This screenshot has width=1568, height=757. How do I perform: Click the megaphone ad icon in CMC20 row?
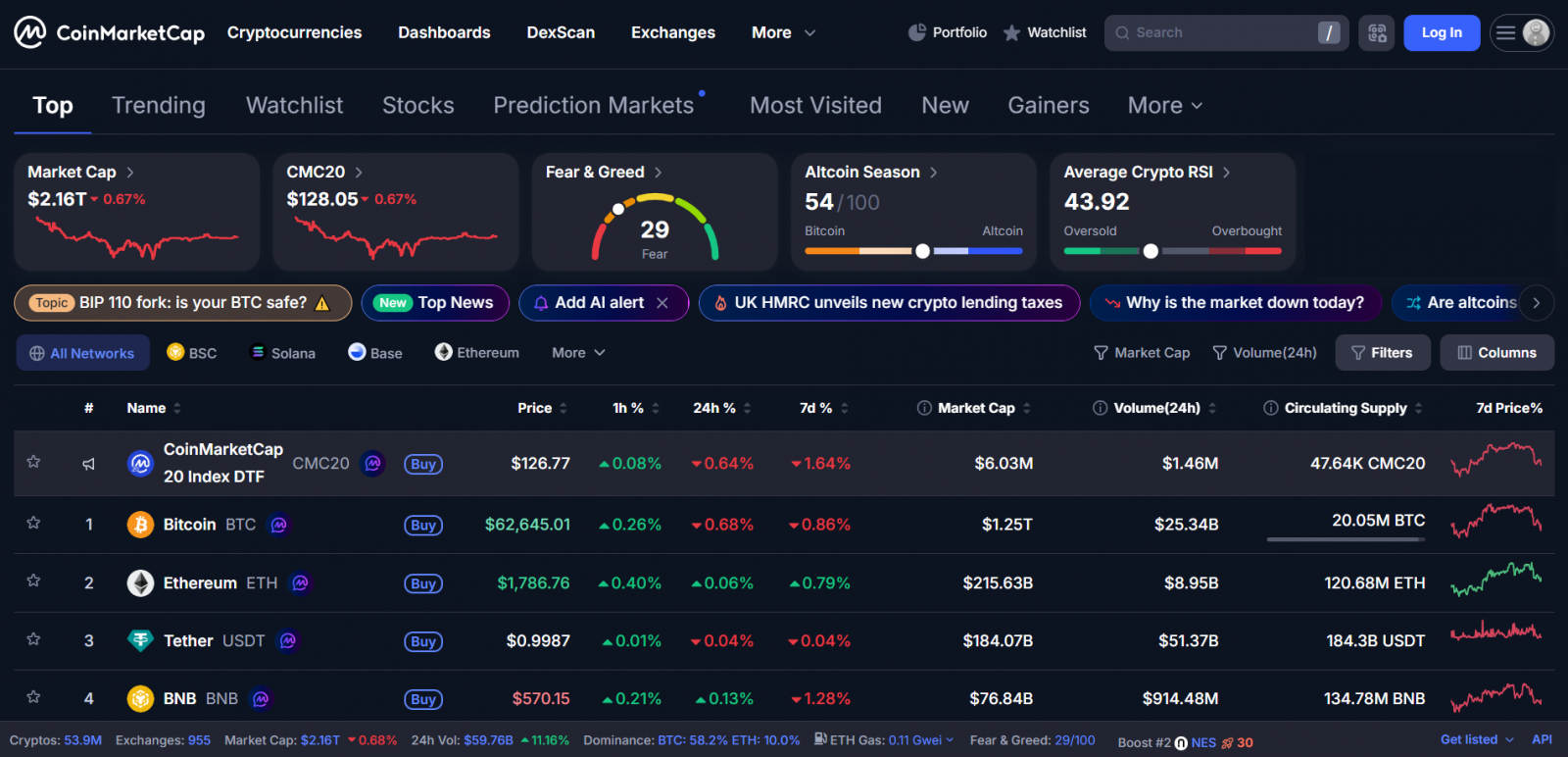(88, 464)
